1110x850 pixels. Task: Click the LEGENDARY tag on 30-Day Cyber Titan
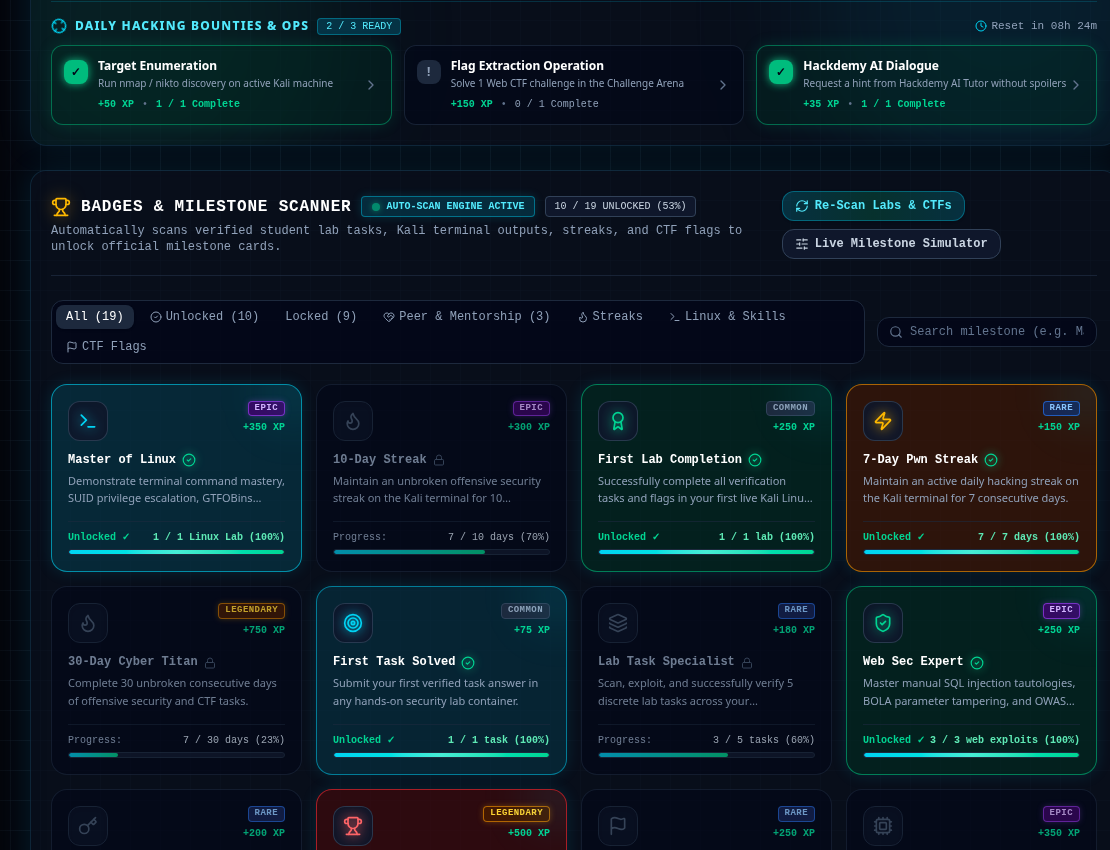251,610
